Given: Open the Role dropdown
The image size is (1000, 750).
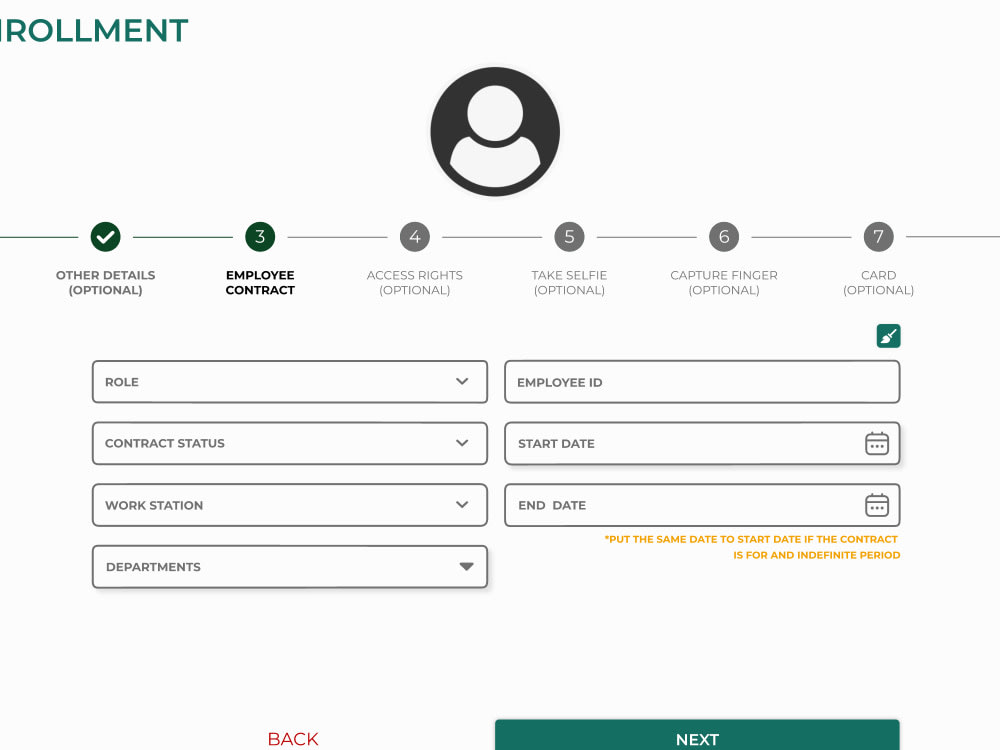Looking at the screenshot, I should (290, 381).
